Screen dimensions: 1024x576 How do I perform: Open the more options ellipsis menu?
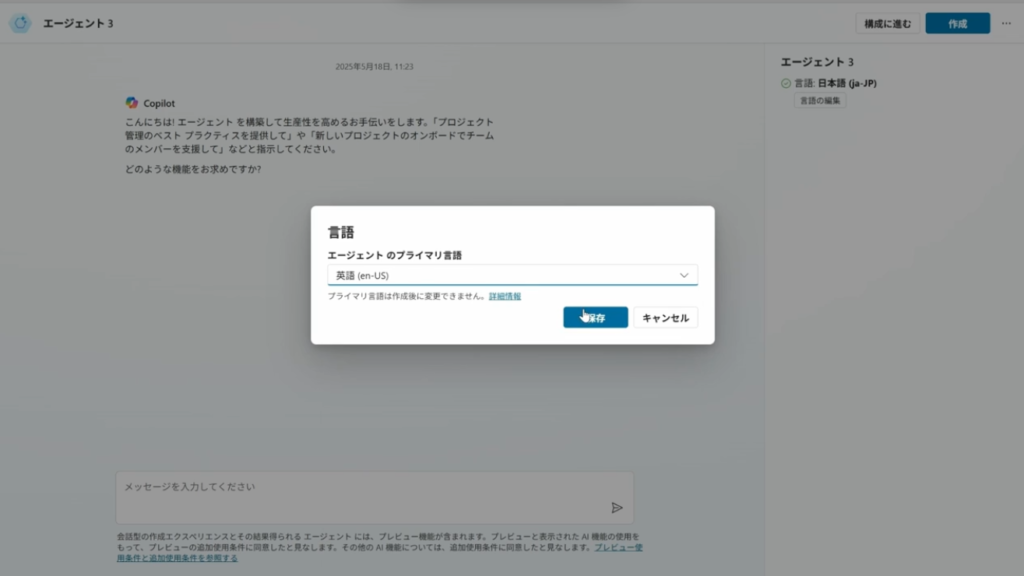point(1006,23)
